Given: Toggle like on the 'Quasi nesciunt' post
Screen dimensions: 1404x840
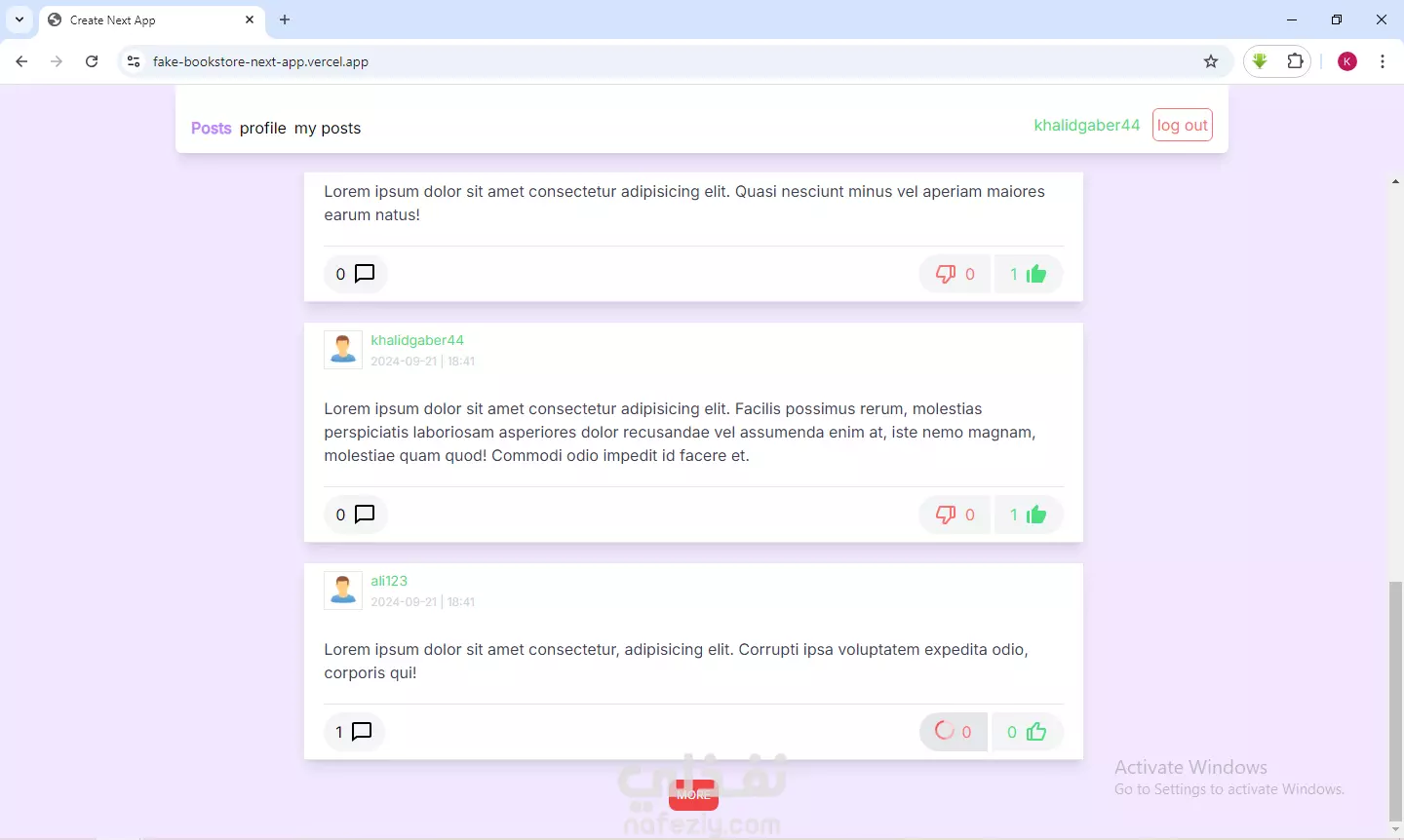Looking at the screenshot, I should 1029,274.
